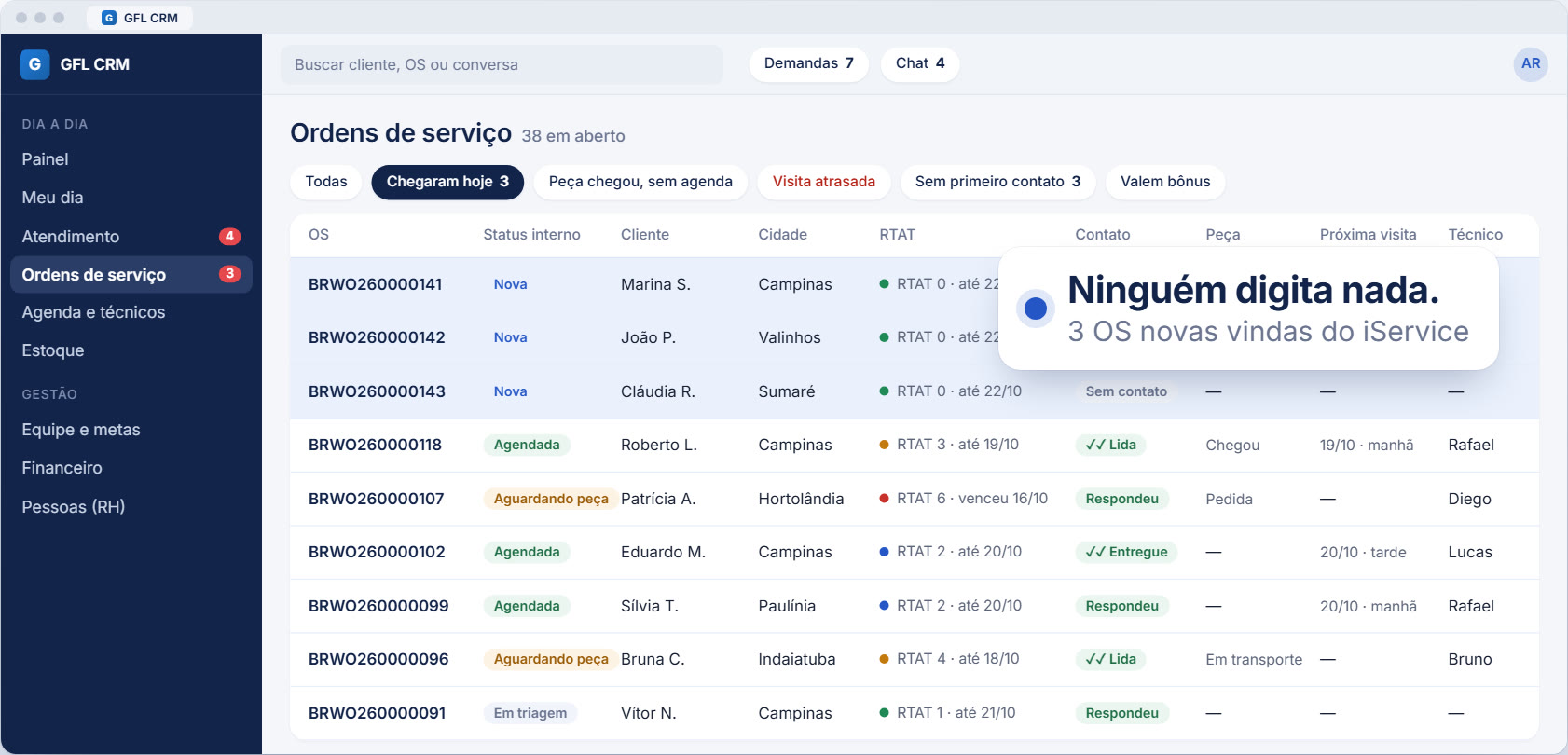1568x755 pixels.
Task: Open order BRWO260000091
Action: pos(377,713)
